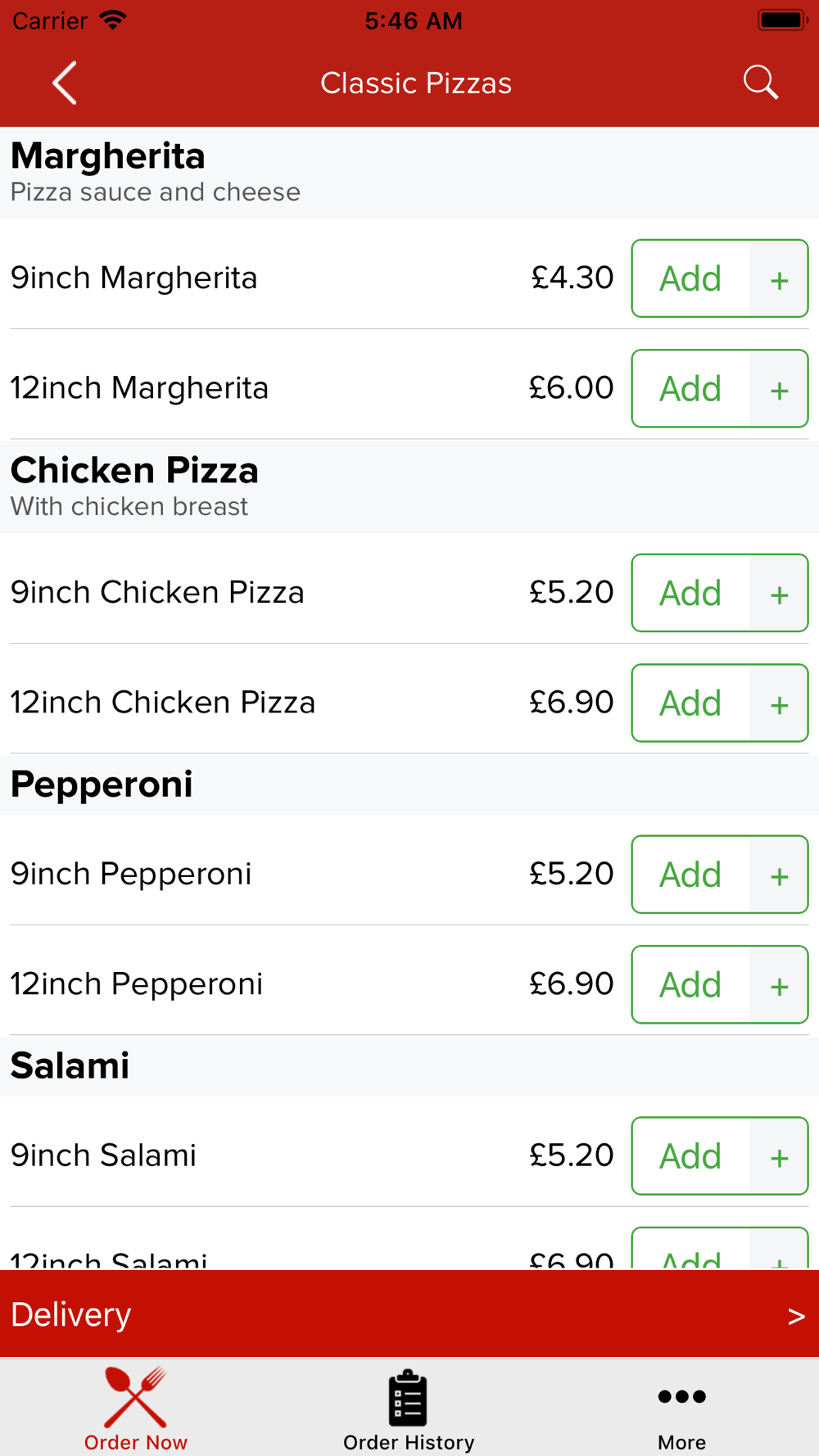The height and width of the screenshot is (1456, 819).
Task: Tap the back arrow in header
Action: pyautogui.click(x=65, y=83)
